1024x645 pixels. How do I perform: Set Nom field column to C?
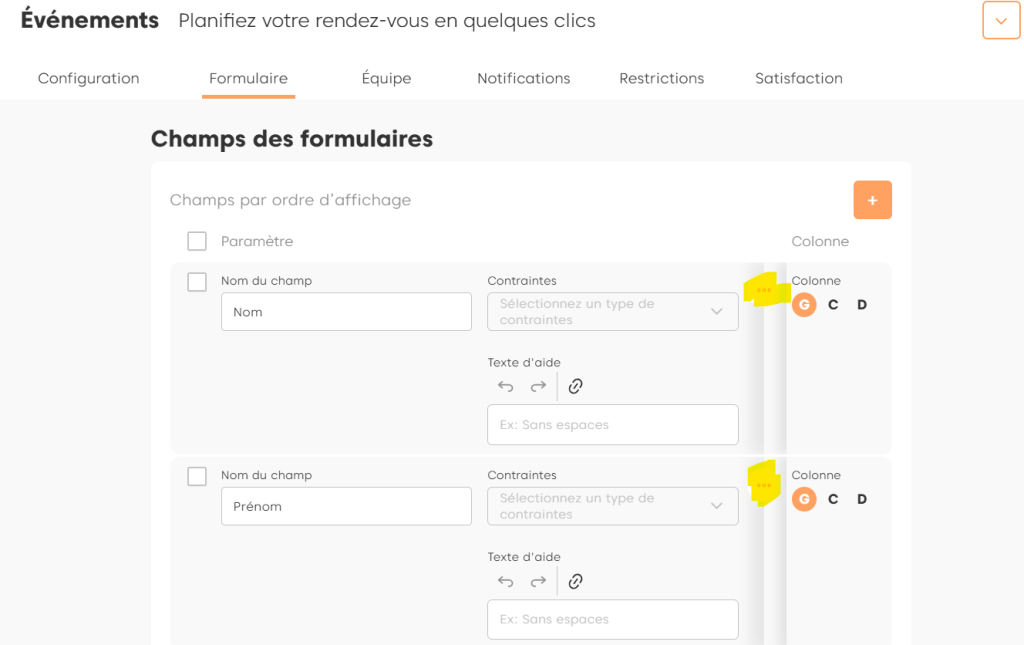pos(833,305)
